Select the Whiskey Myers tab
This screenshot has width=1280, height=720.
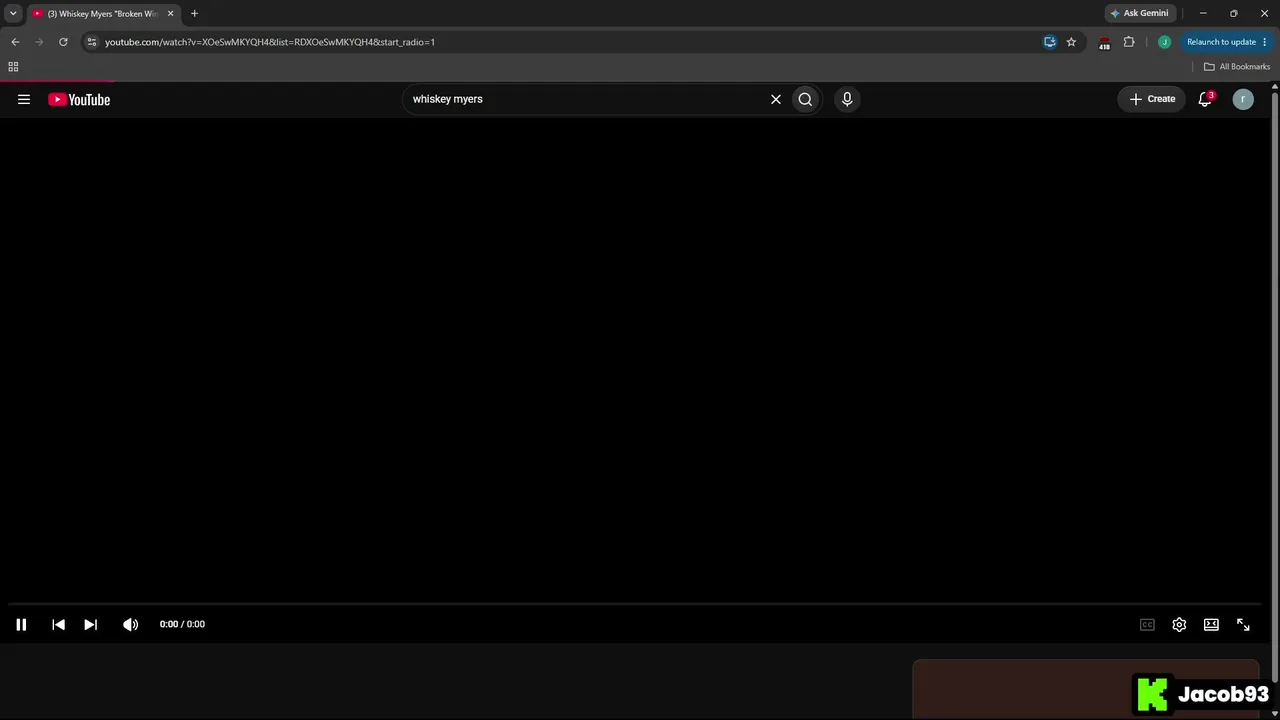(103, 14)
